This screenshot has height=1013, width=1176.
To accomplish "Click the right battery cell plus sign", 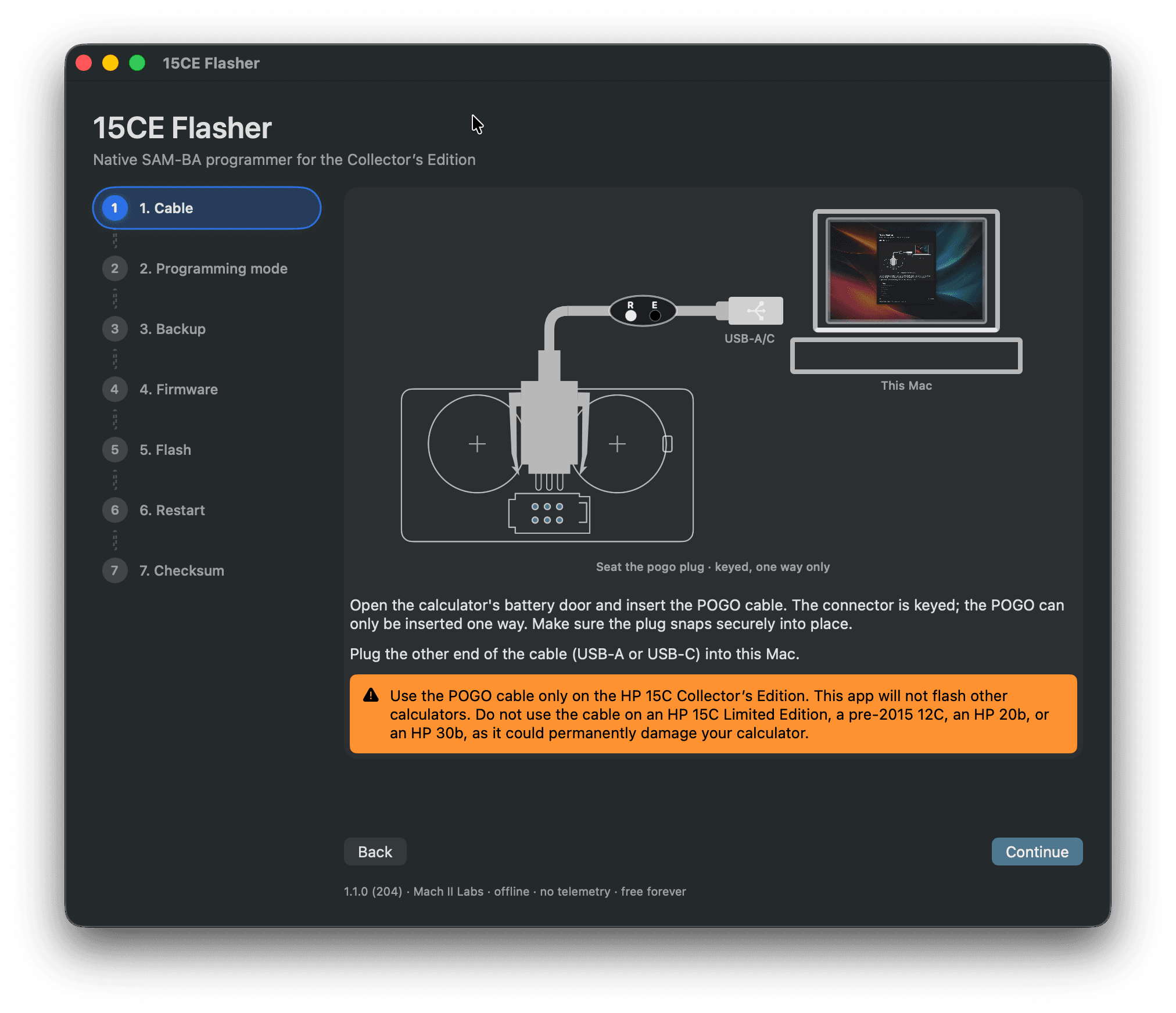I will [617, 444].
